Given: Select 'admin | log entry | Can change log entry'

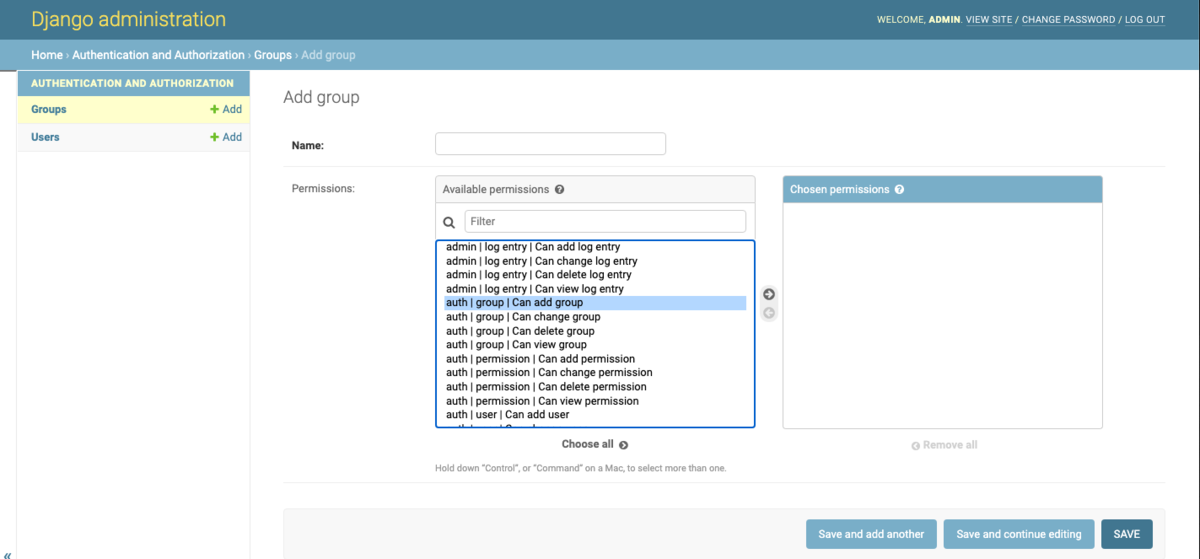Looking at the screenshot, I should (595, 261).
